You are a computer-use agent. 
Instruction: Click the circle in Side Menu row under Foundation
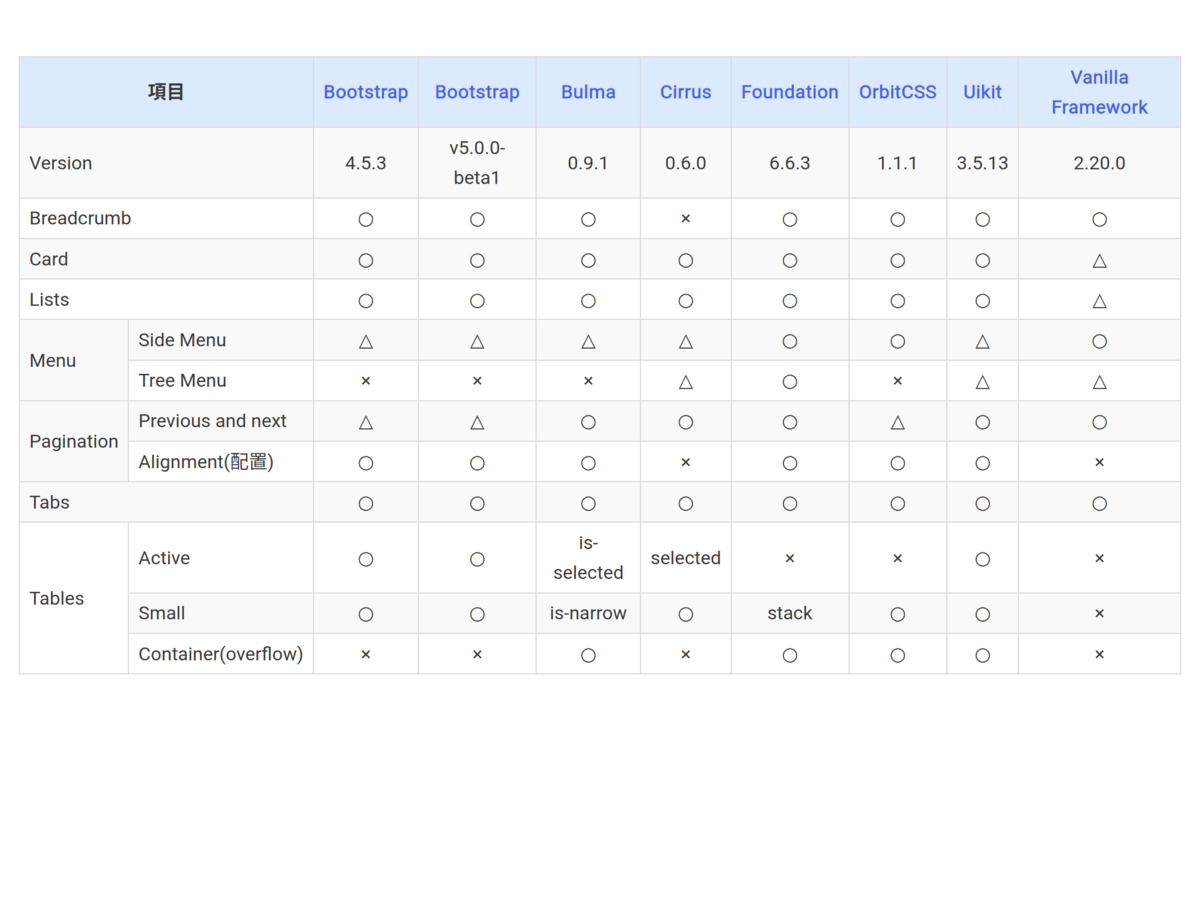pyautogui.click(x=790, y=341)
